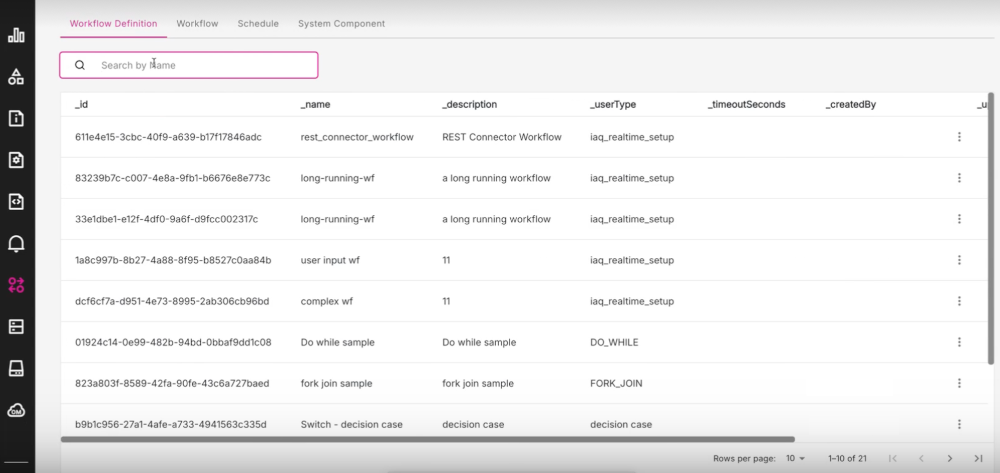Open three-dot menu for Do while sample

959,342
